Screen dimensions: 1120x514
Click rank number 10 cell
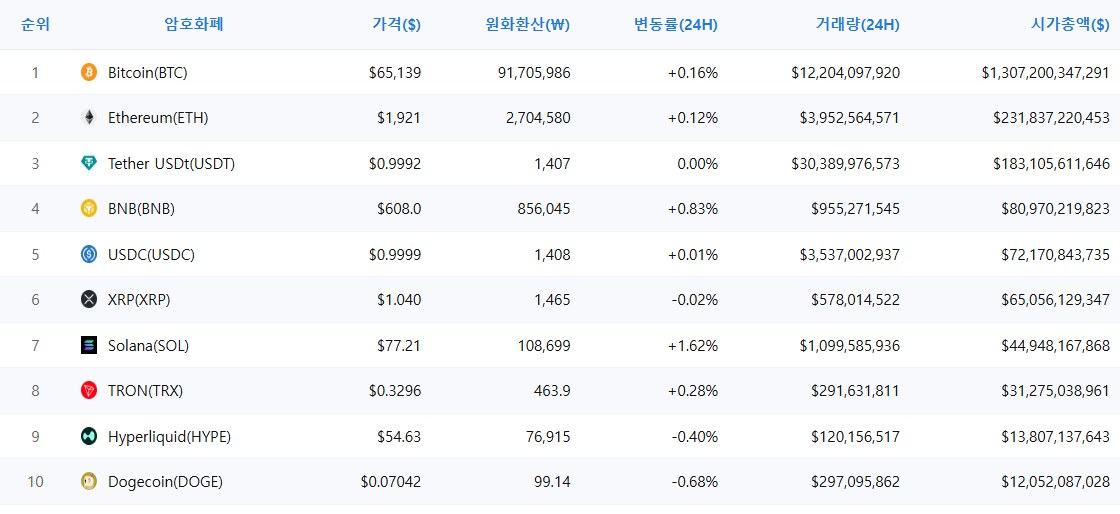point(36,482)
